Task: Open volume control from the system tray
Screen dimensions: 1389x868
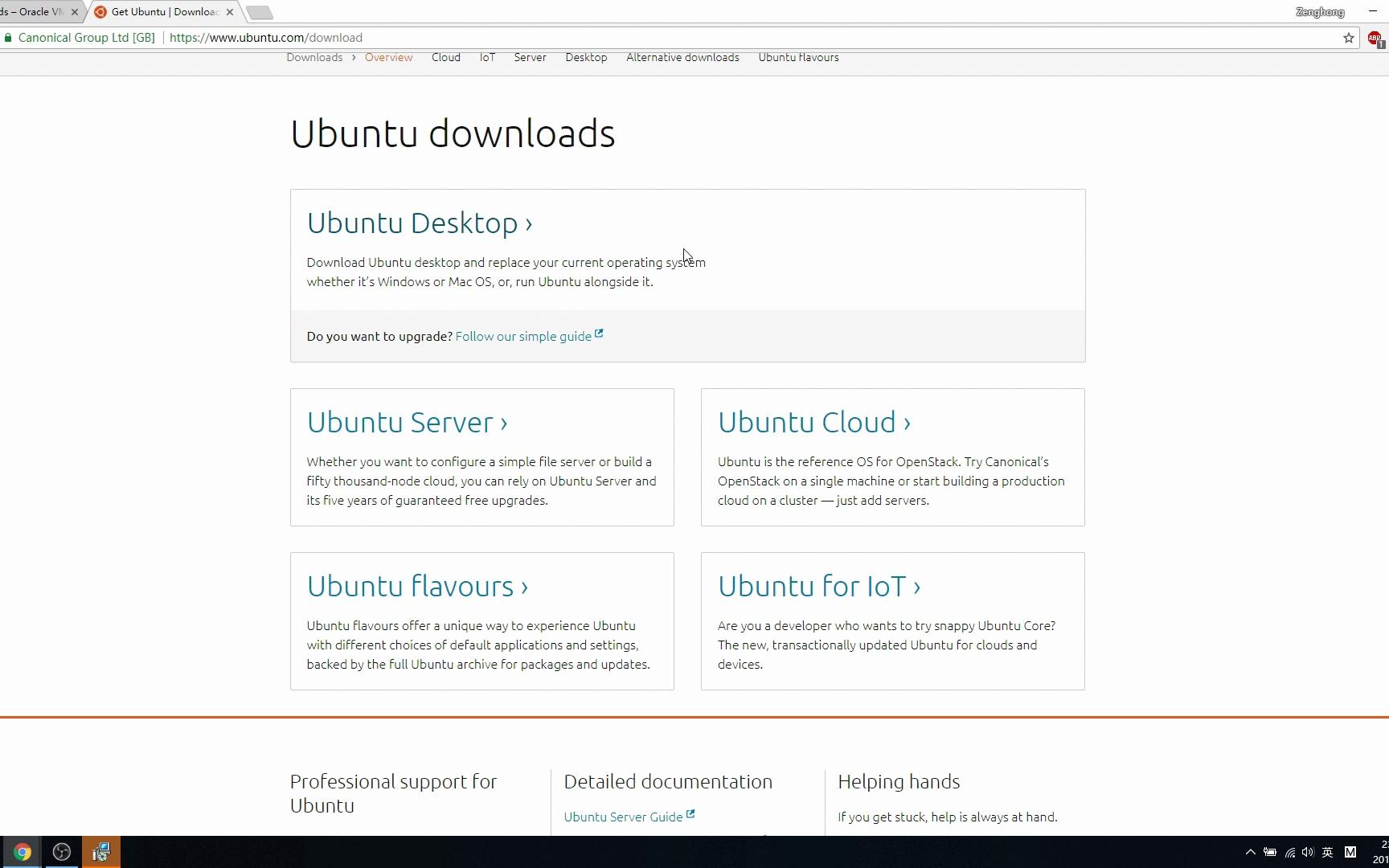Action: [x=1307, y=852]
